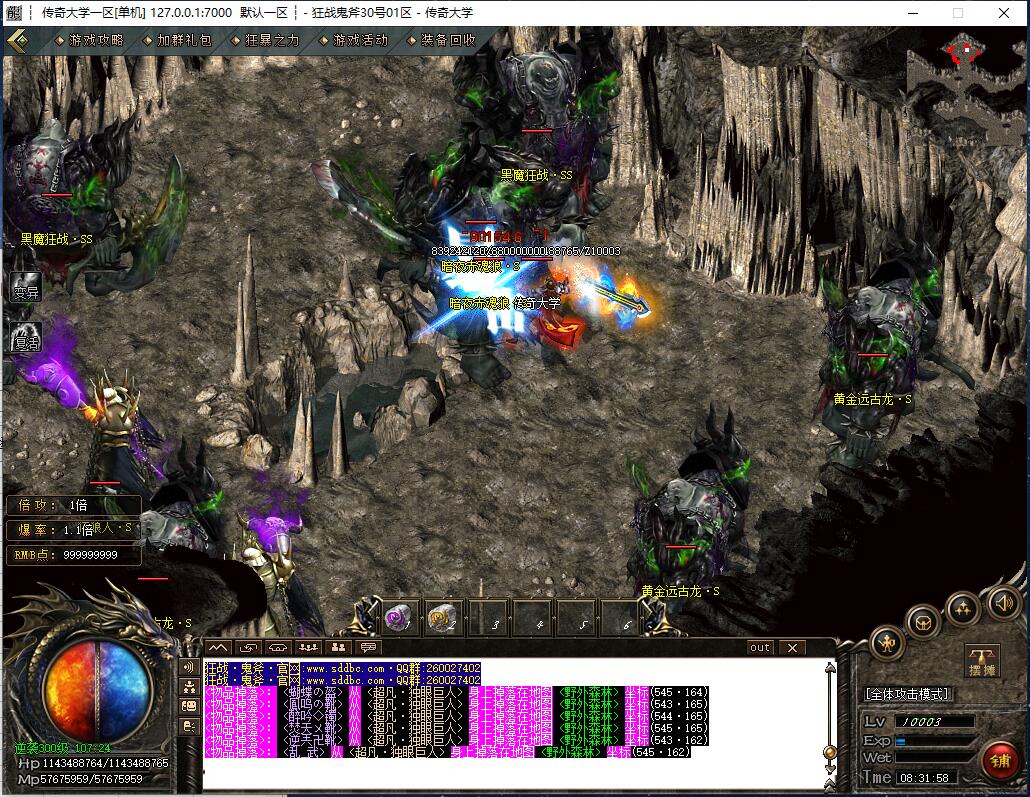Select empty quick slot 4
1030x797 pixels.
pos(531,618)
